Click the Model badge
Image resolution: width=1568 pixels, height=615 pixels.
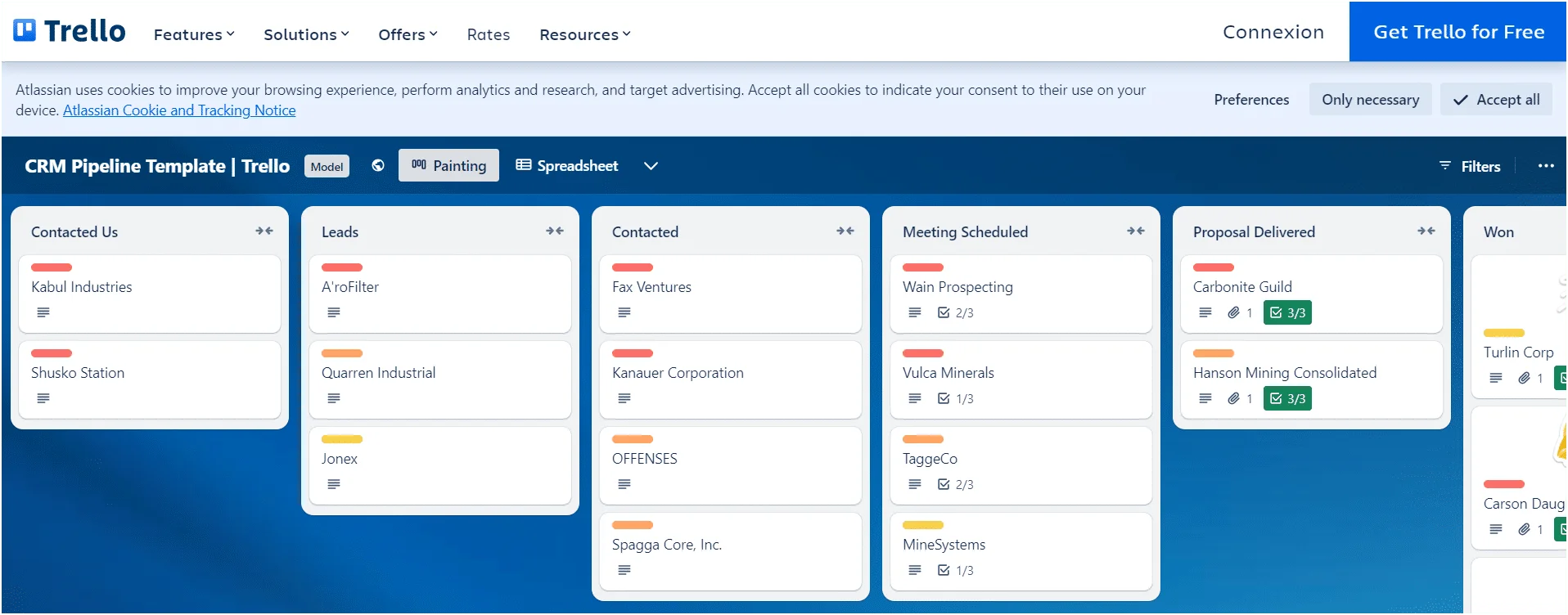(x=327, y=166)
